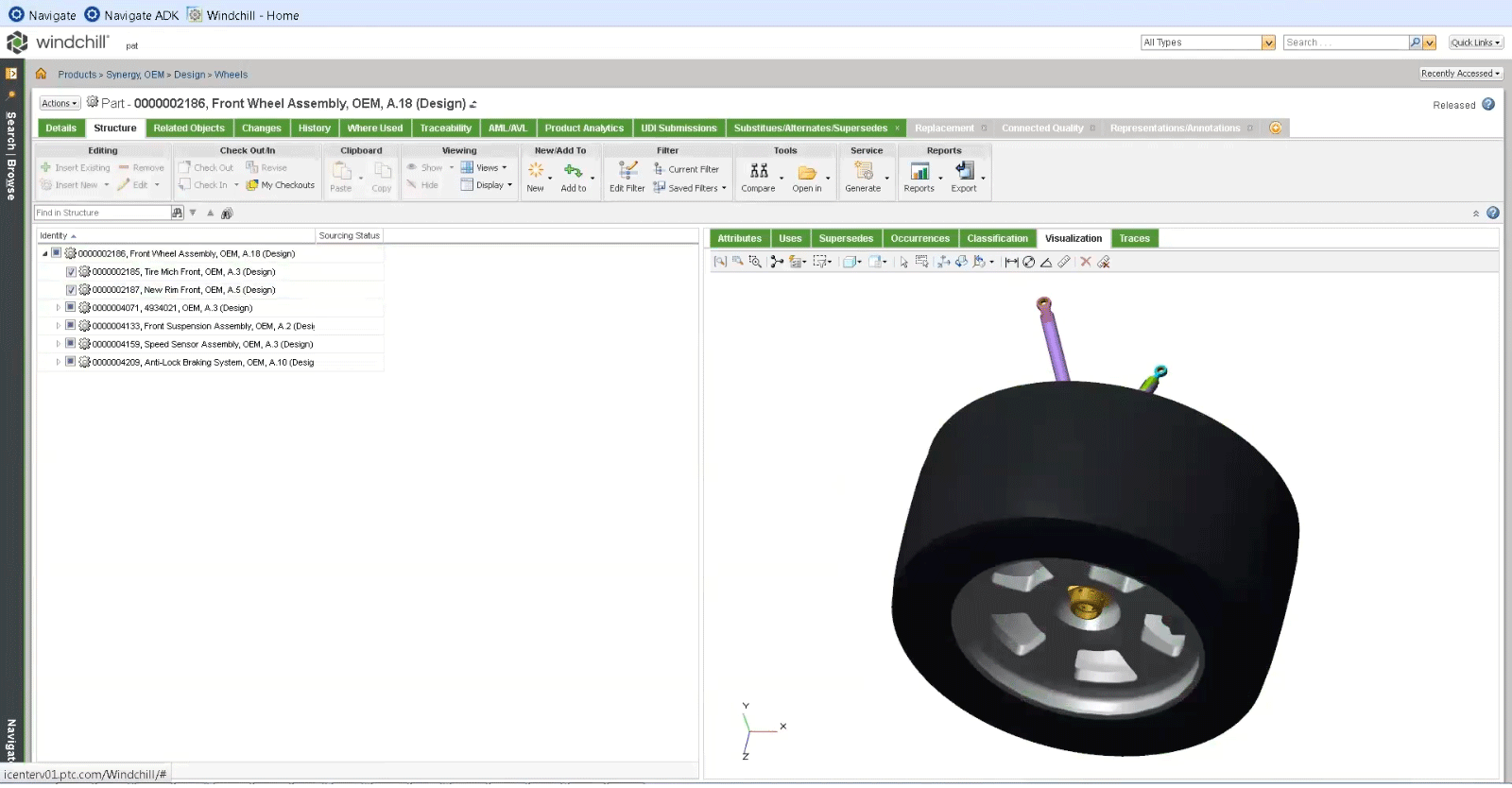The width and height of the screenshot is (1512, 788).
Task: Open the Quick Links dropdown
Action: pyautogui.click(x=1475, y=43)
